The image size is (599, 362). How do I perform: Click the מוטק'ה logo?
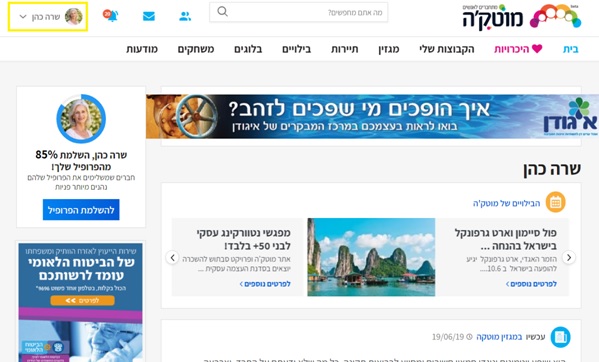click(521, 17)
